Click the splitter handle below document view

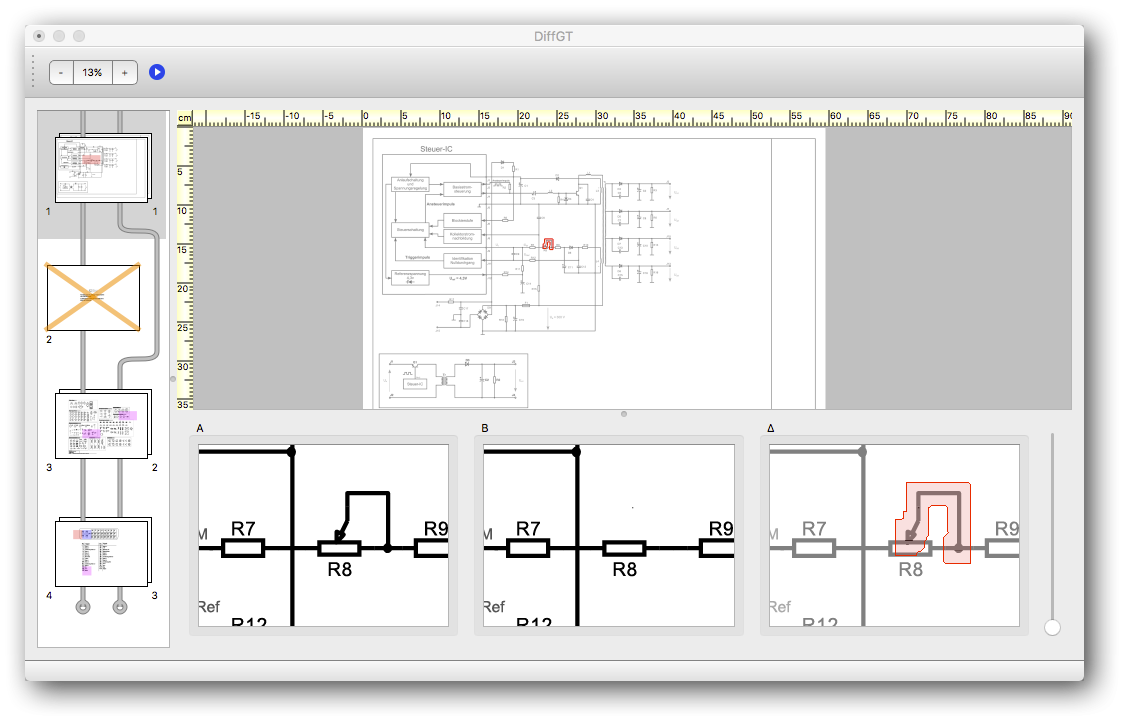coord(624,414)
